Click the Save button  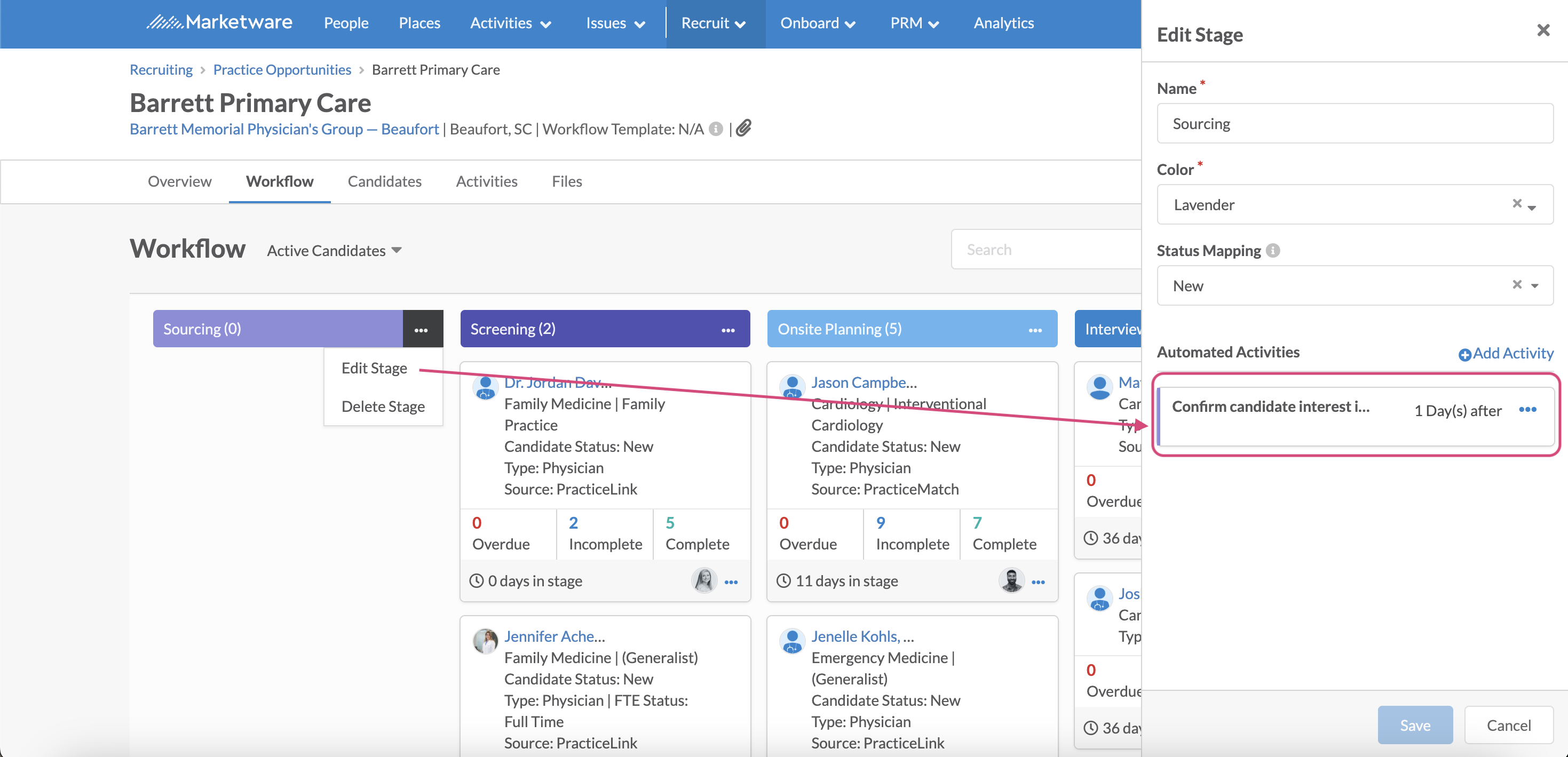coord(1415,725)
